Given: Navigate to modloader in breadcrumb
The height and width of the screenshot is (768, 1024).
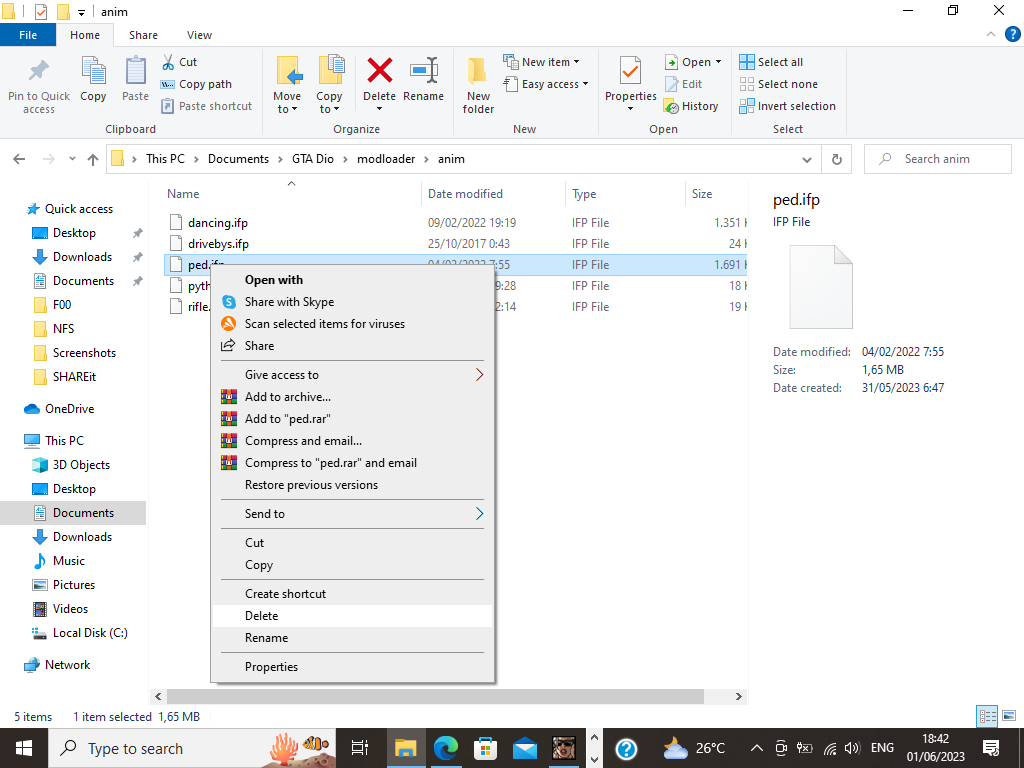Looking at the screenshot, I should [x=386, y=159].
